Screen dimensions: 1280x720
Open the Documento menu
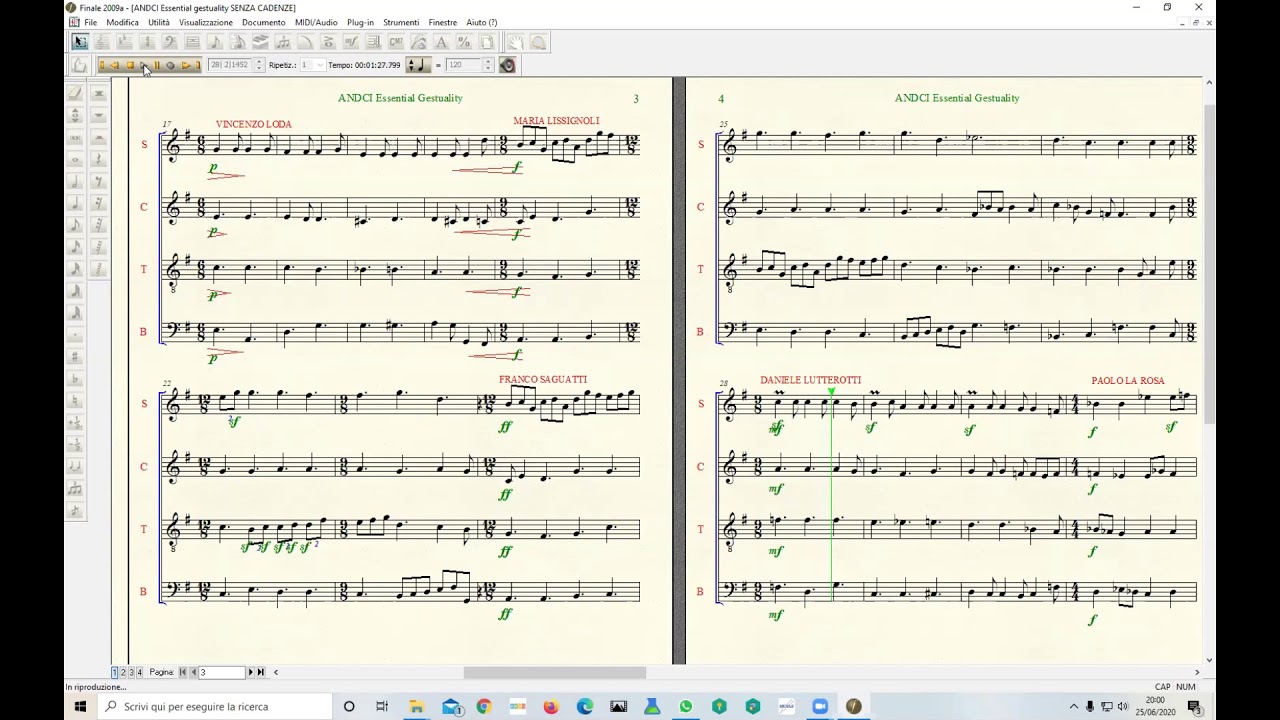[x=263, y=22]
